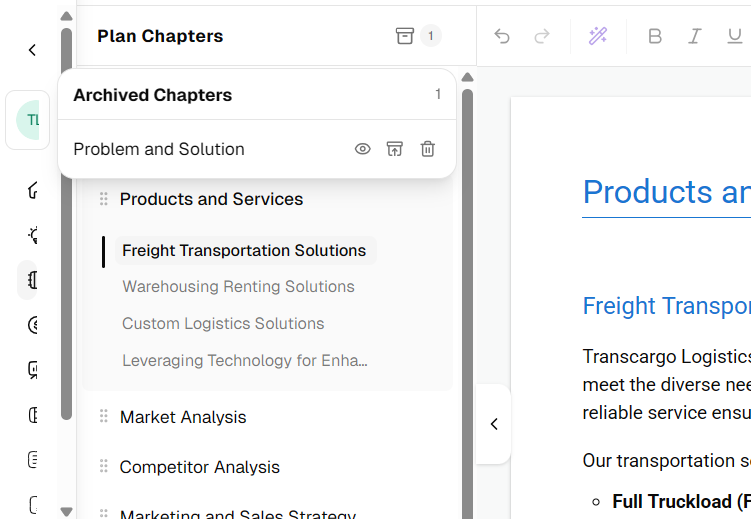Viewport: 751px width, 519px height.
Task: Click the archived count badge showing 1
Action: pos(431,36)
